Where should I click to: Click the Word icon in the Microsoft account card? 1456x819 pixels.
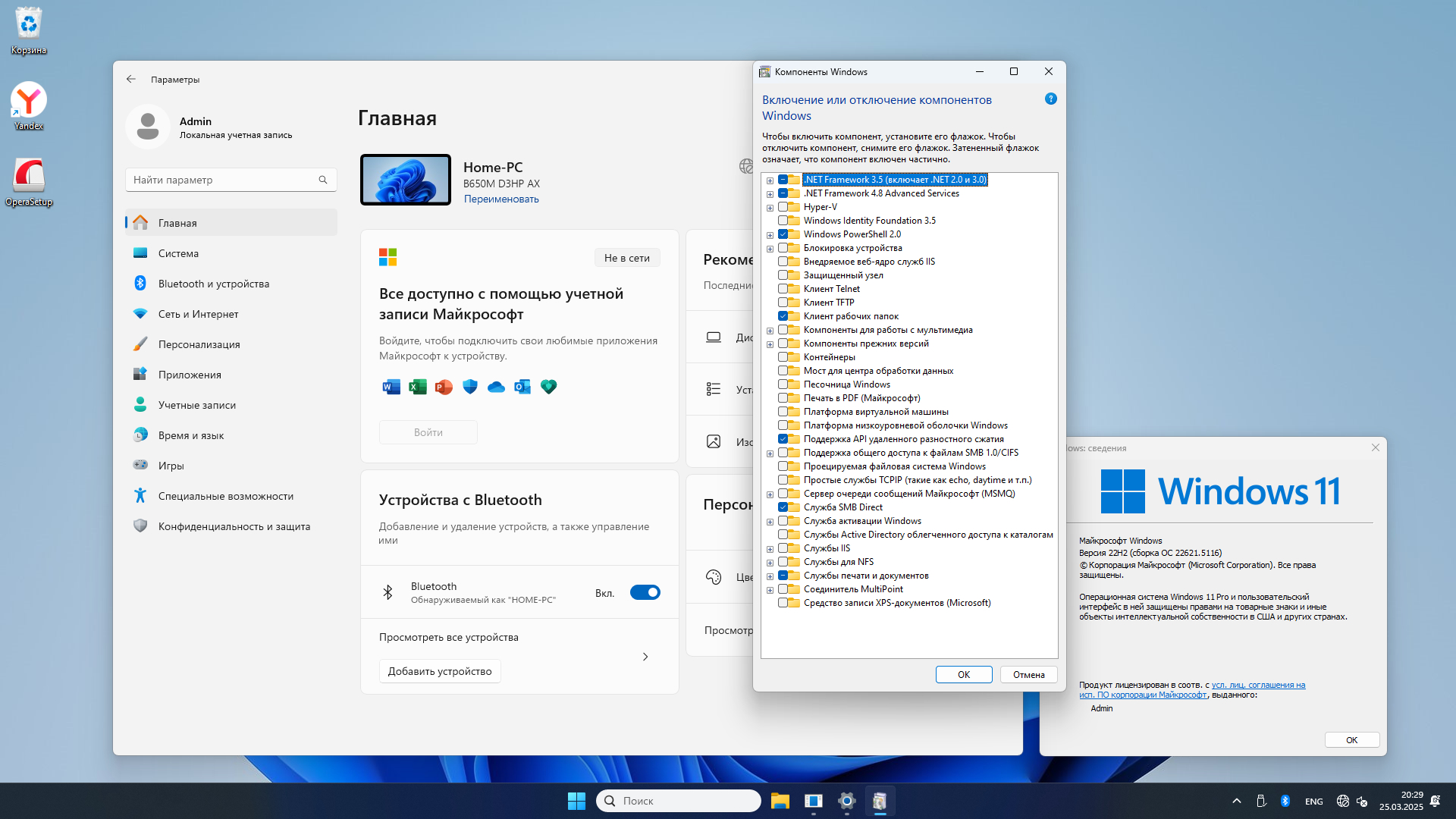(391, 388)
